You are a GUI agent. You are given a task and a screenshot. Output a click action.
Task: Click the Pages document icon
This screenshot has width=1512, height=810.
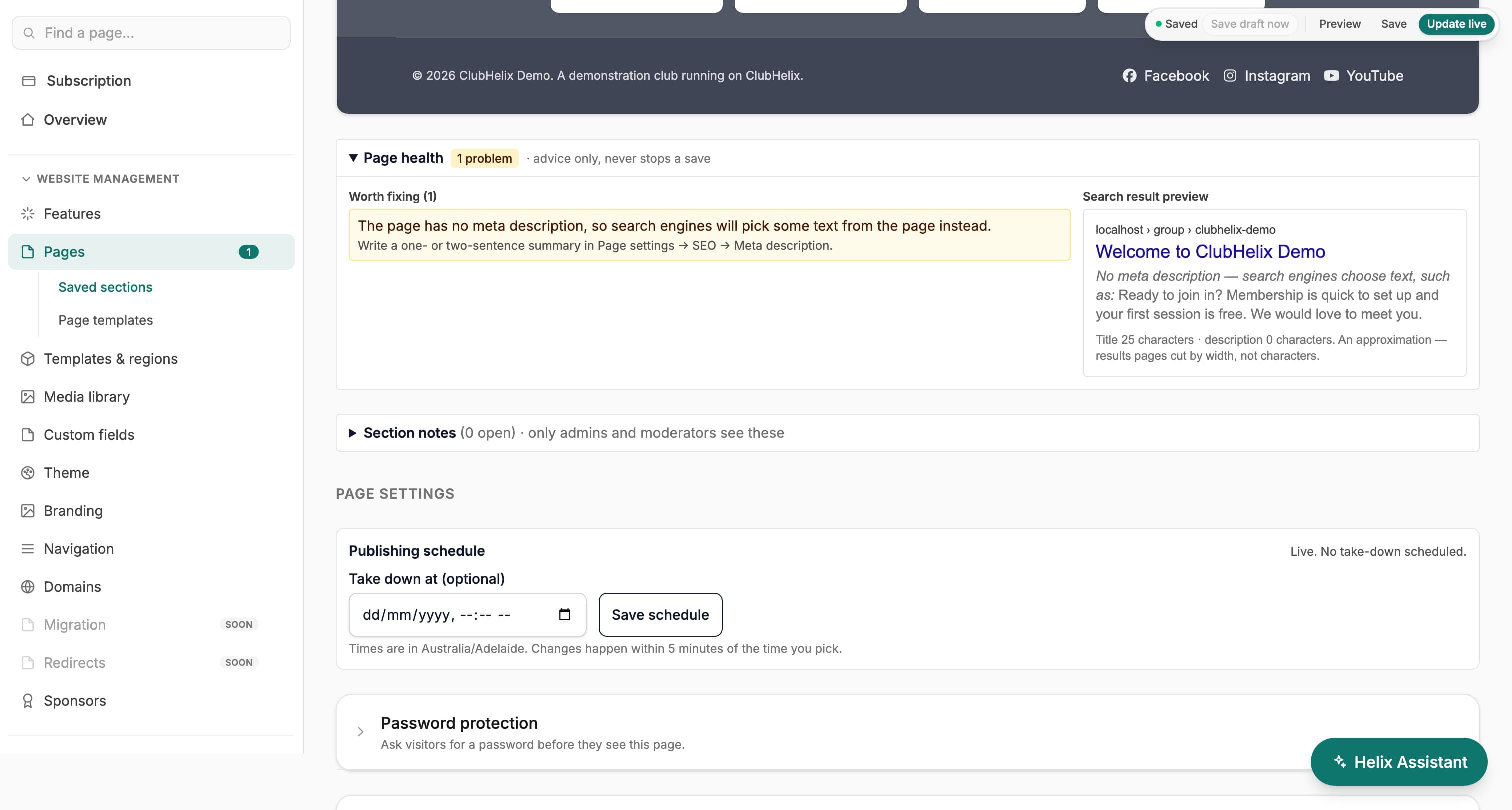[x=27, y=252]
